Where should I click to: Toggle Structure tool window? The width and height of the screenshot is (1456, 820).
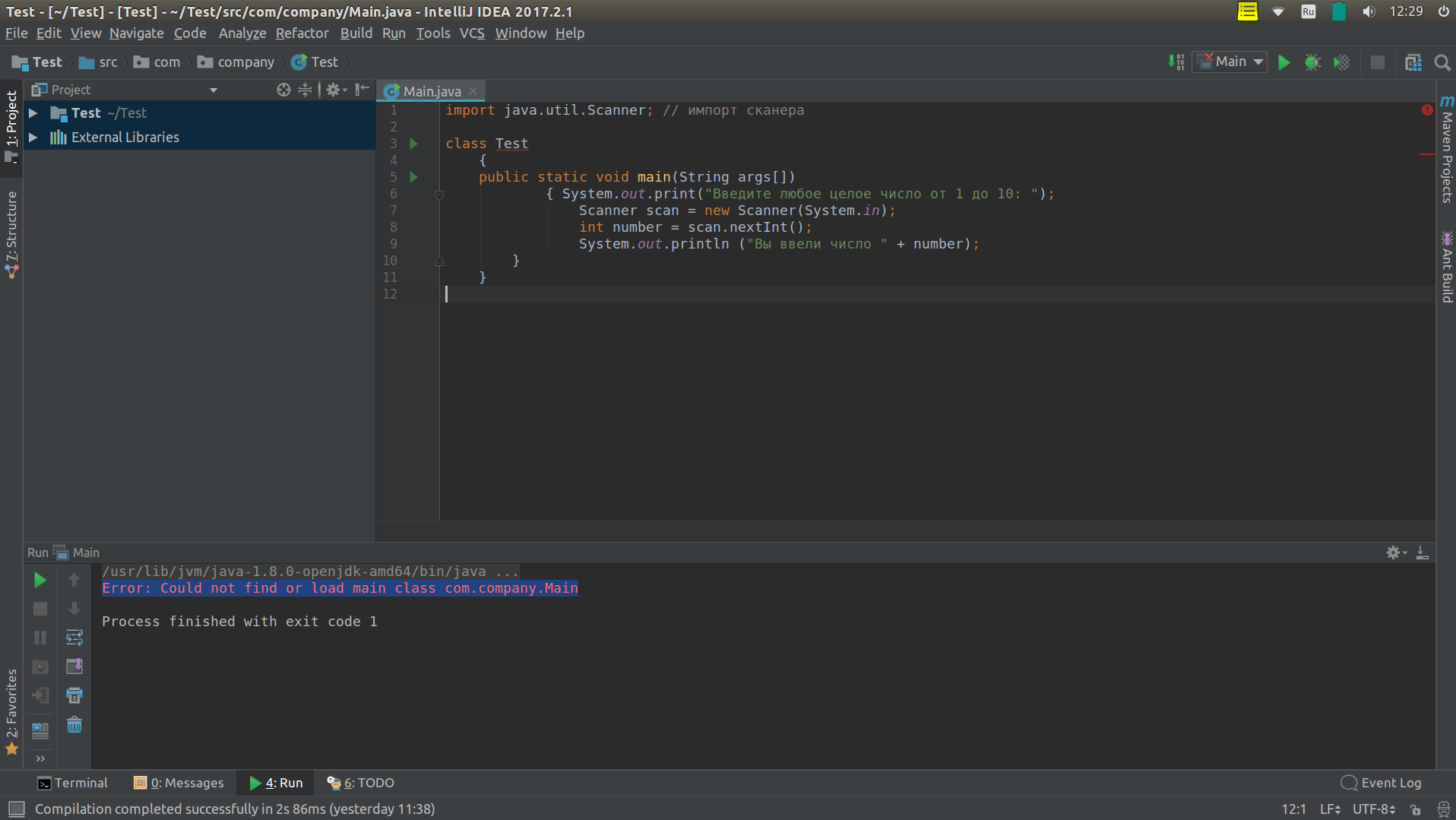[x=11, y=235]
